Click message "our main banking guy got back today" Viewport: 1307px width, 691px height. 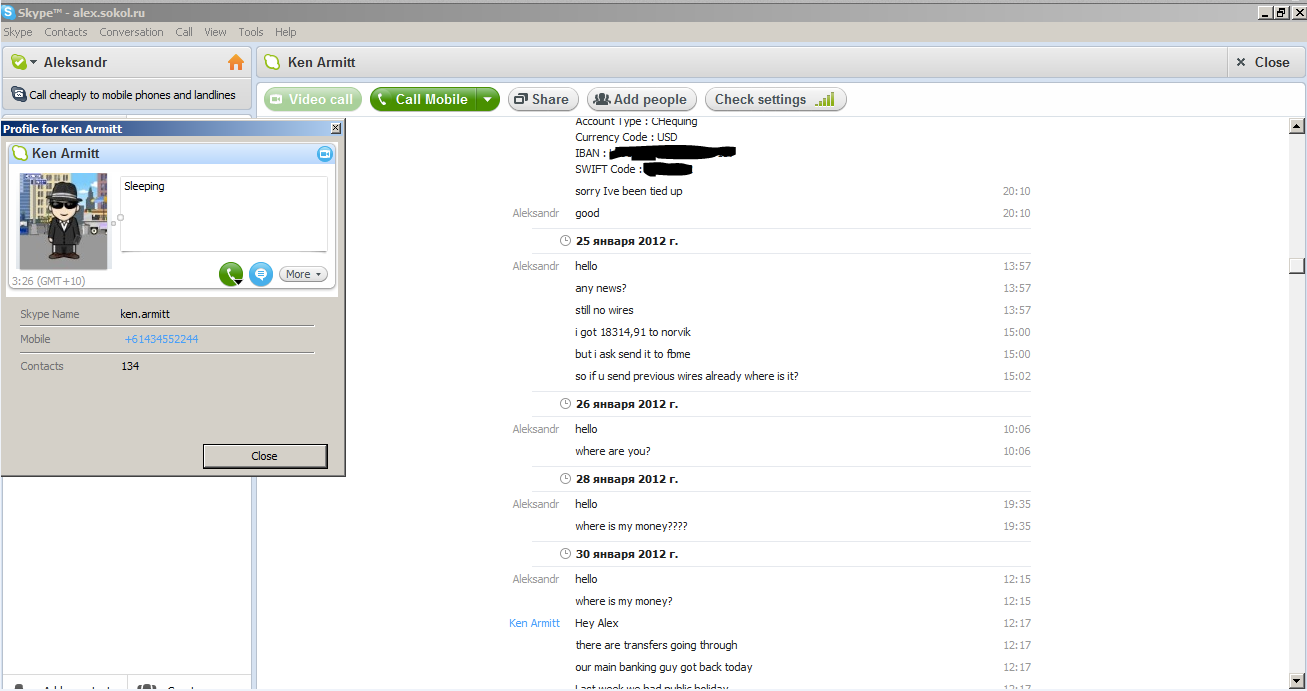664,667
